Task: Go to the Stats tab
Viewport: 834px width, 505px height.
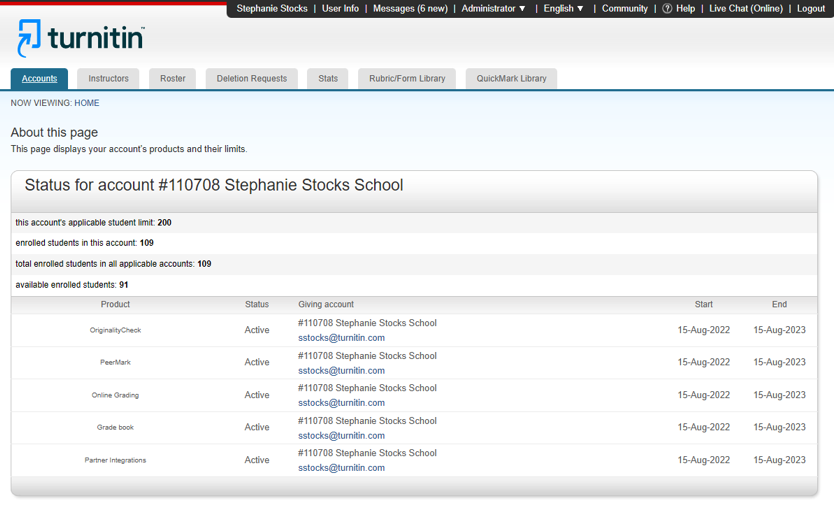Action: click(328, 78)
